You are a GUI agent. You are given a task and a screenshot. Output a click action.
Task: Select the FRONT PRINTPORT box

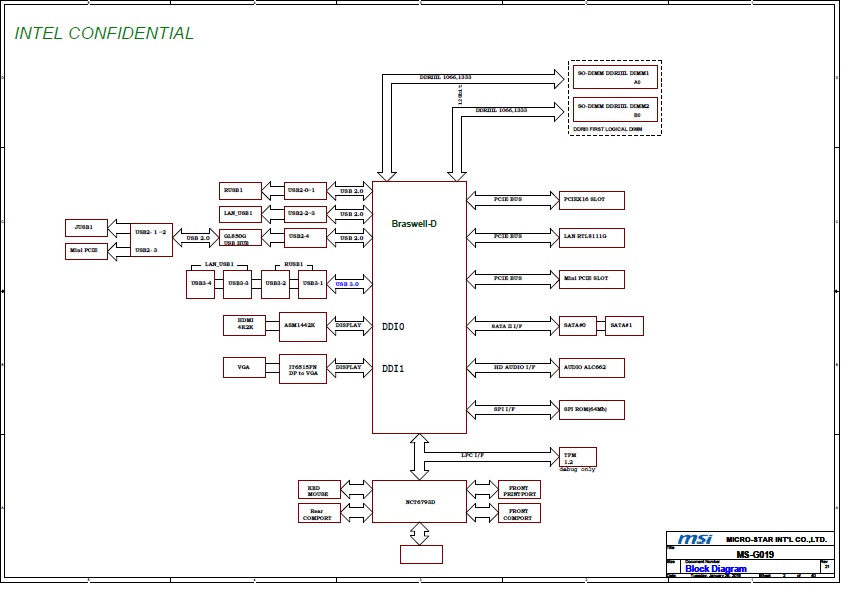coord(519,490)
